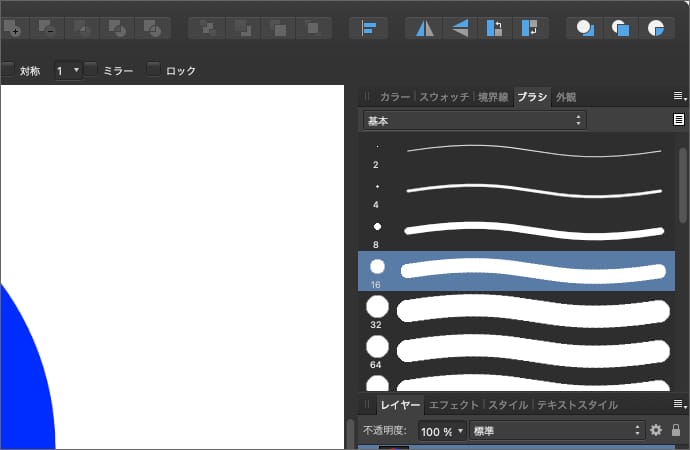The height and width of the screenshot is (450, 690).
Task: Click the Insert Inside Selection icon
Action: coord(656,28)
